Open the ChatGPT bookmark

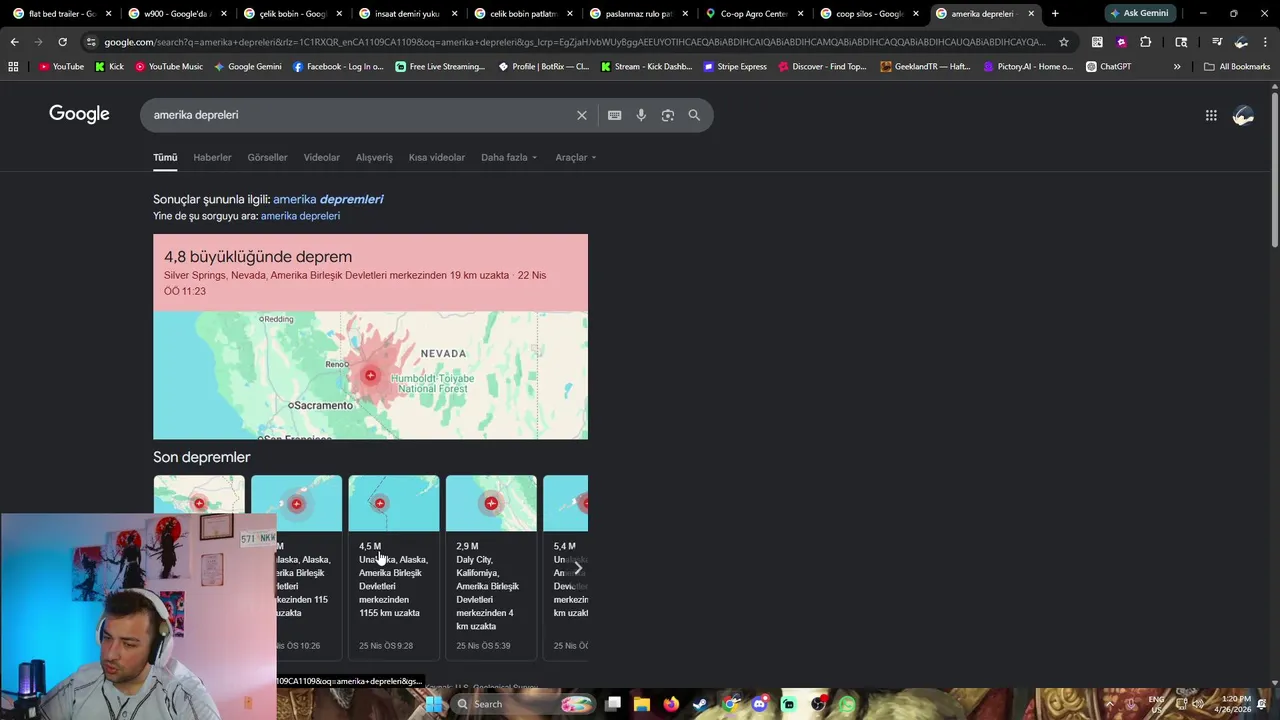pos(1108,66)
